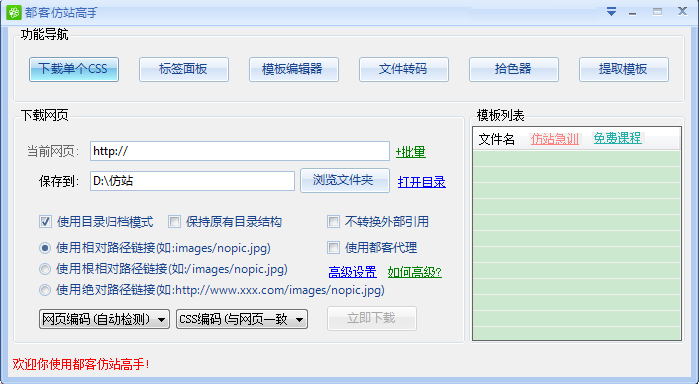Select 使用根相对路径链接 radio button

[x=45, y=269]
